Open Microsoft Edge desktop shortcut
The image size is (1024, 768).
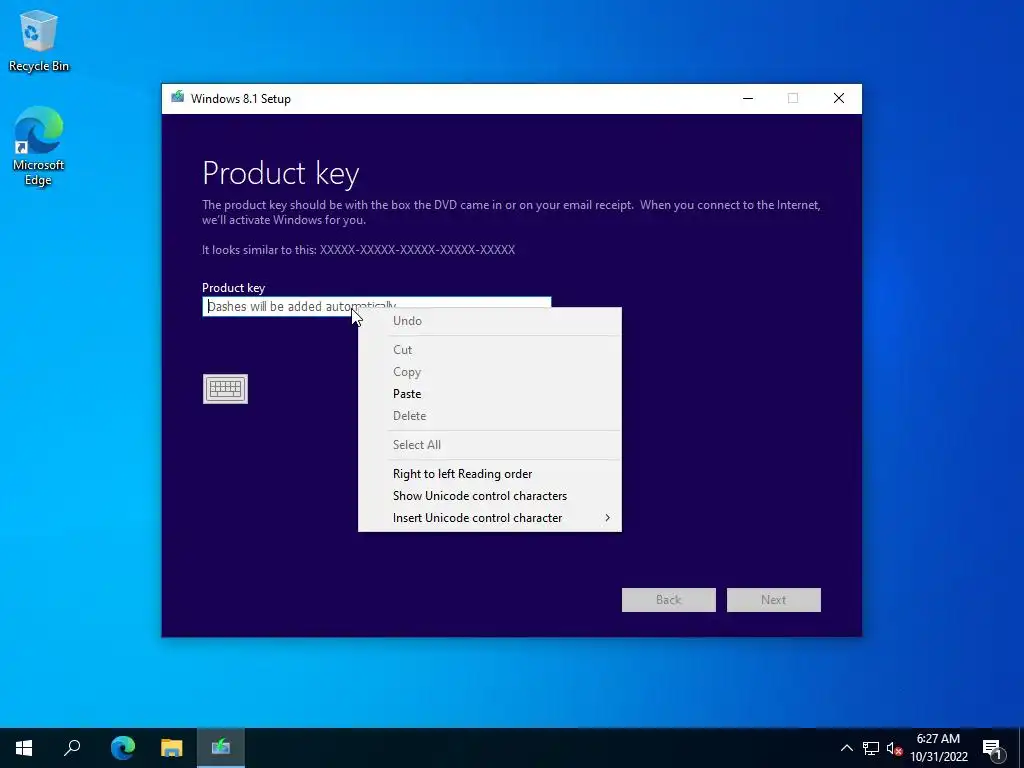tap(39, 146)
